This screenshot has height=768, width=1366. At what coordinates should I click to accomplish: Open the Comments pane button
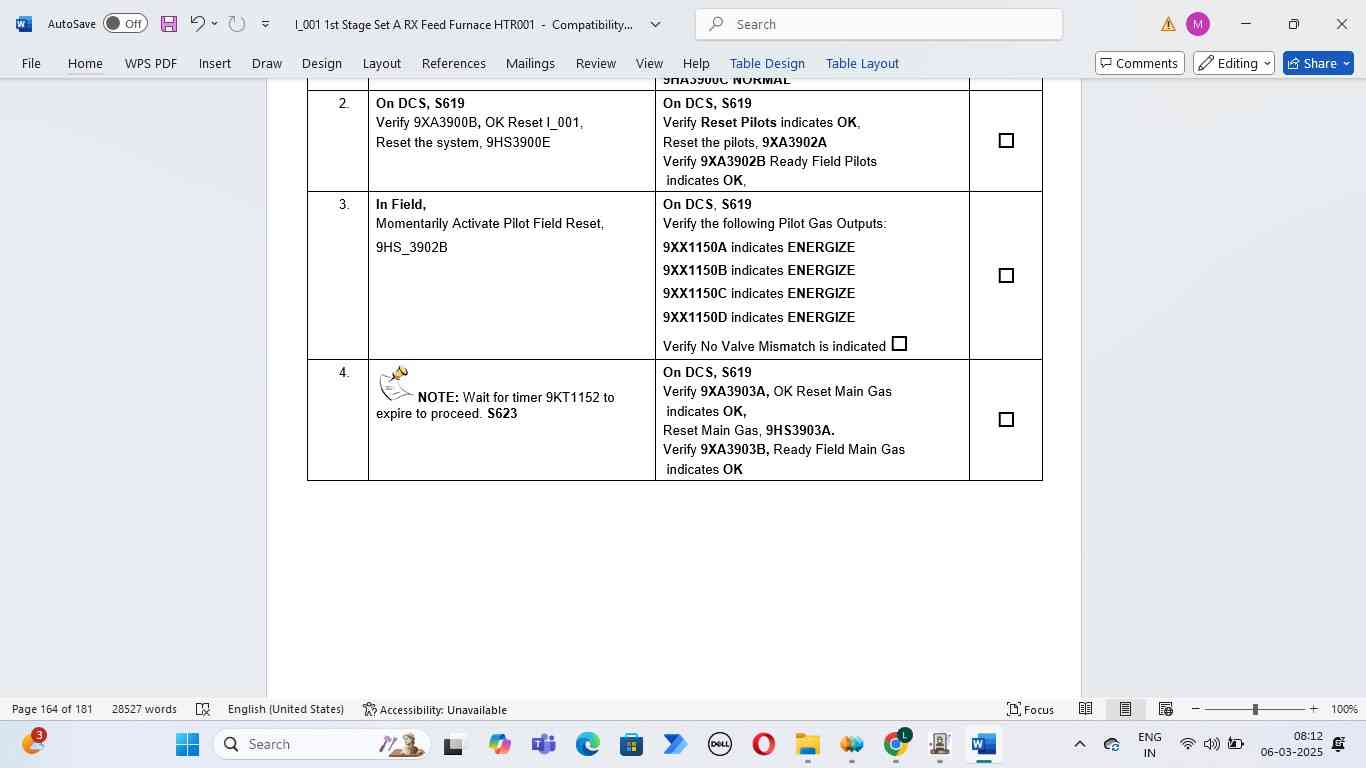point(1139,63)
